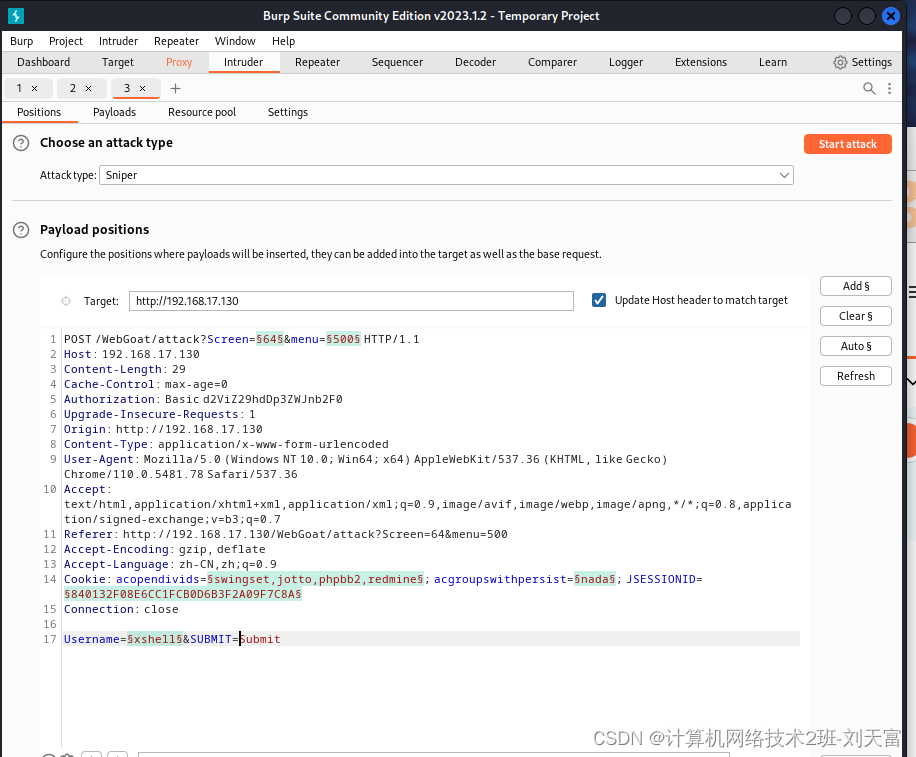Click the search magnifier icon in Intruder tabs row
This screenshot has width=916, height=757.
(869, 88)
